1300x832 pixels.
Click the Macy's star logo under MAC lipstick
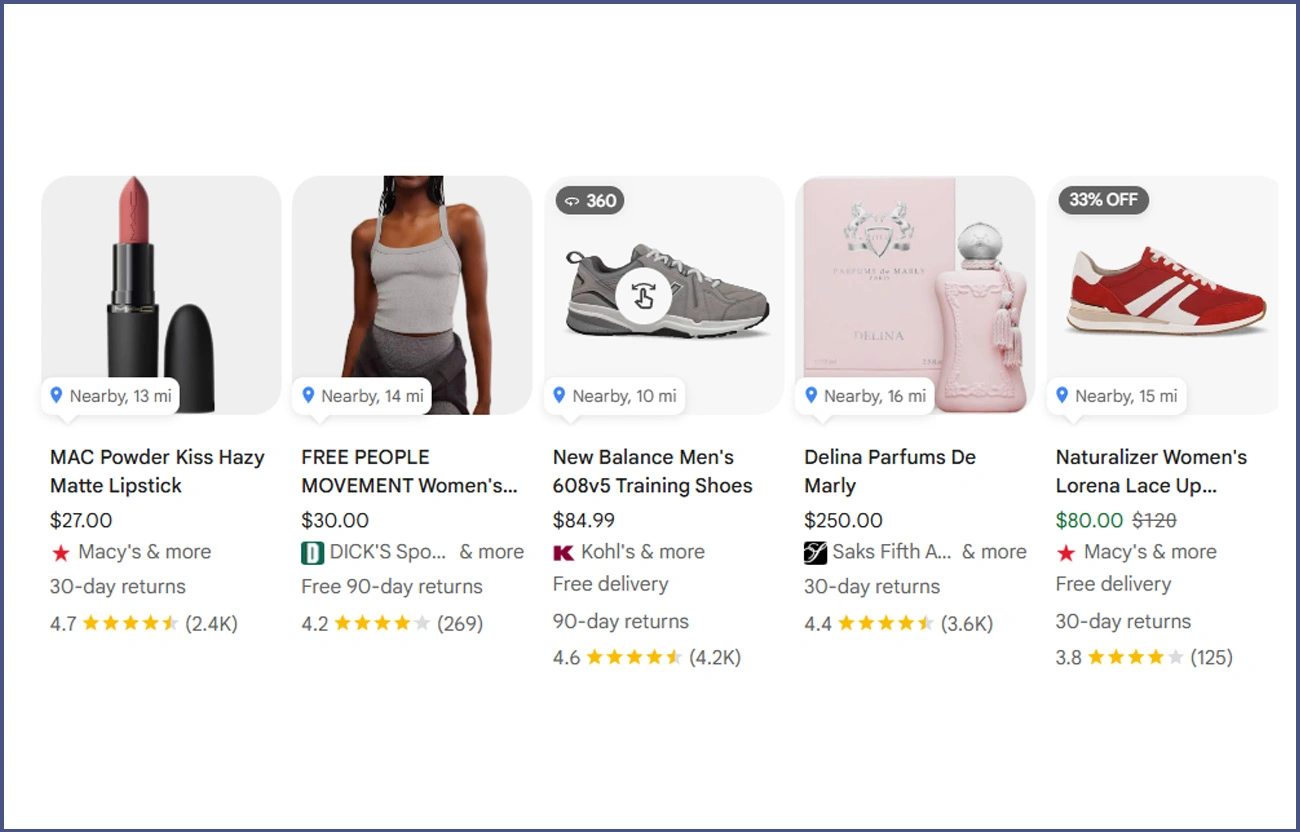tap(60, 553)
